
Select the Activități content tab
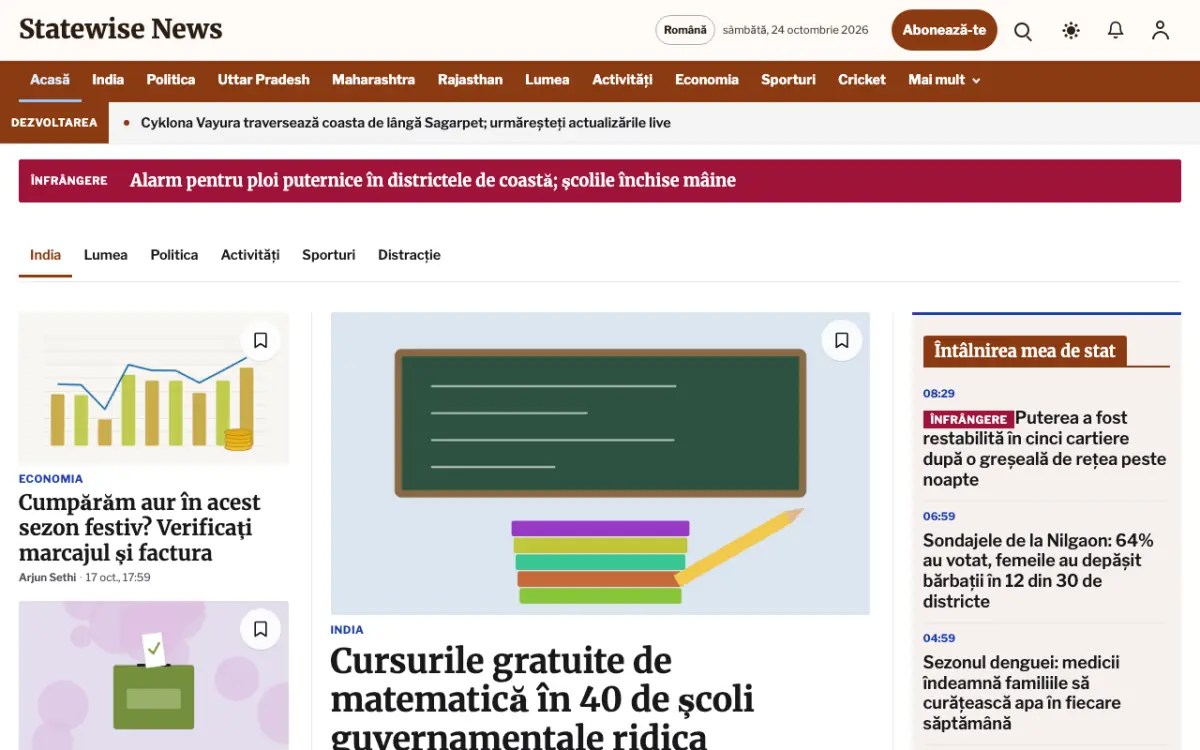[250, 255]
